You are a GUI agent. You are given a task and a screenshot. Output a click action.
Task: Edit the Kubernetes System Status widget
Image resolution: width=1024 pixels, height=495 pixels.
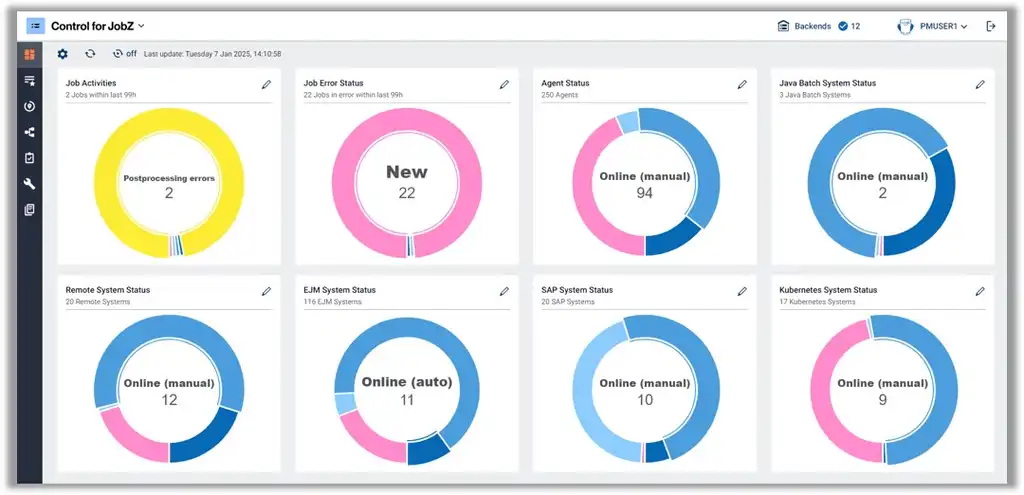coord(980,291)
